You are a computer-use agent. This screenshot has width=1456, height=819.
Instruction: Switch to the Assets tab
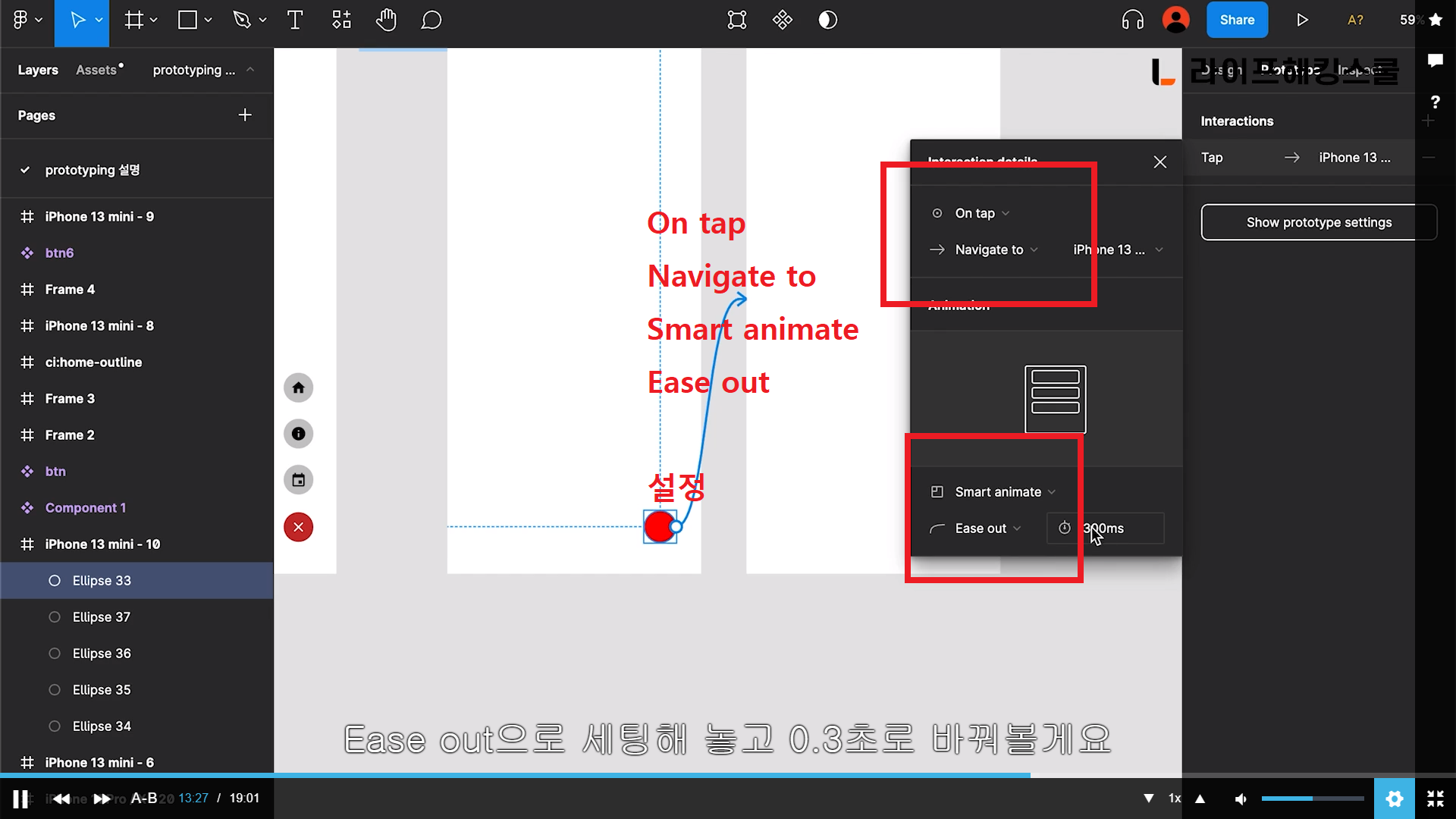click(x=97, y=70)
